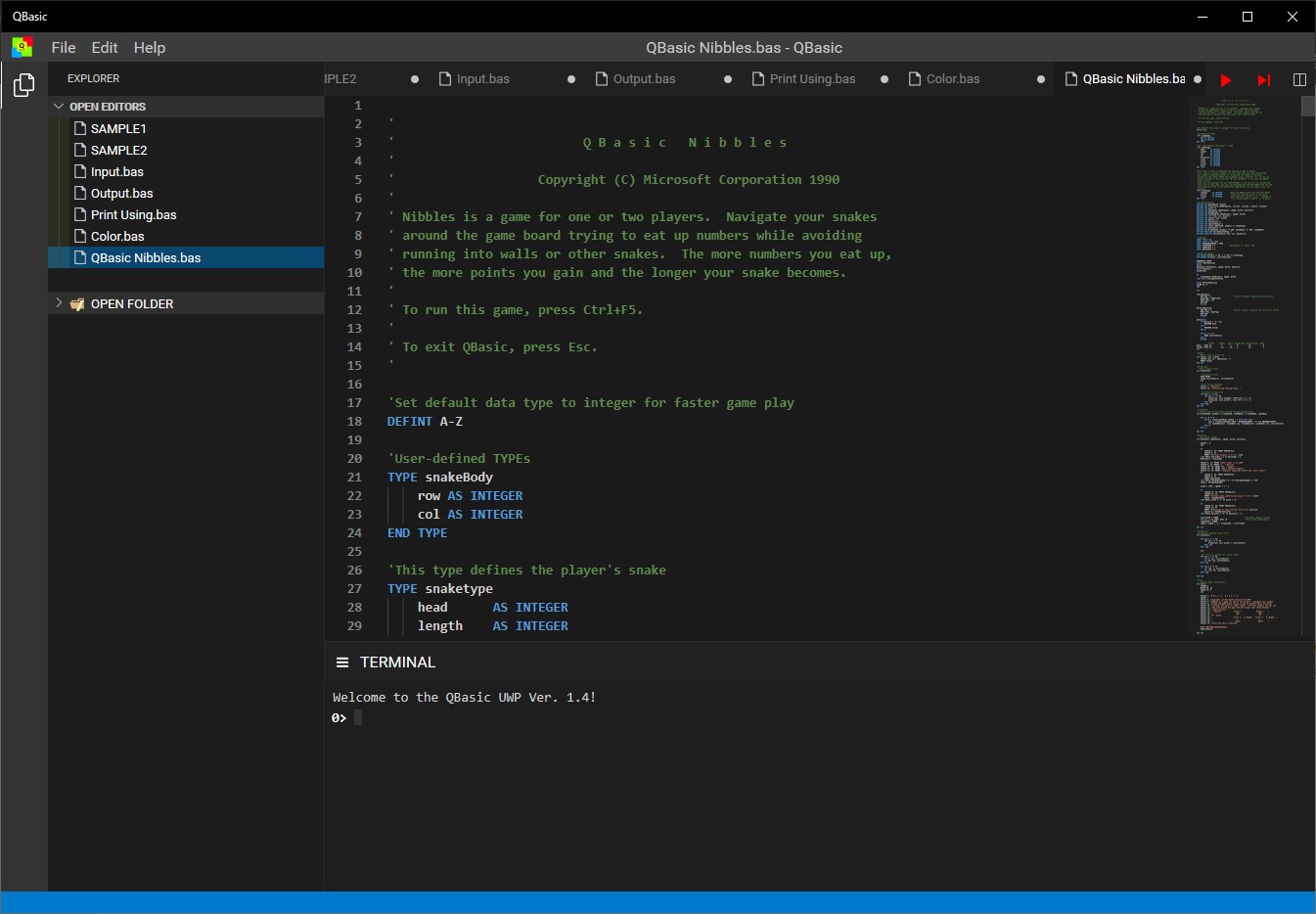Open the Explorer icon in the activity bar

[x=23, y=85]
